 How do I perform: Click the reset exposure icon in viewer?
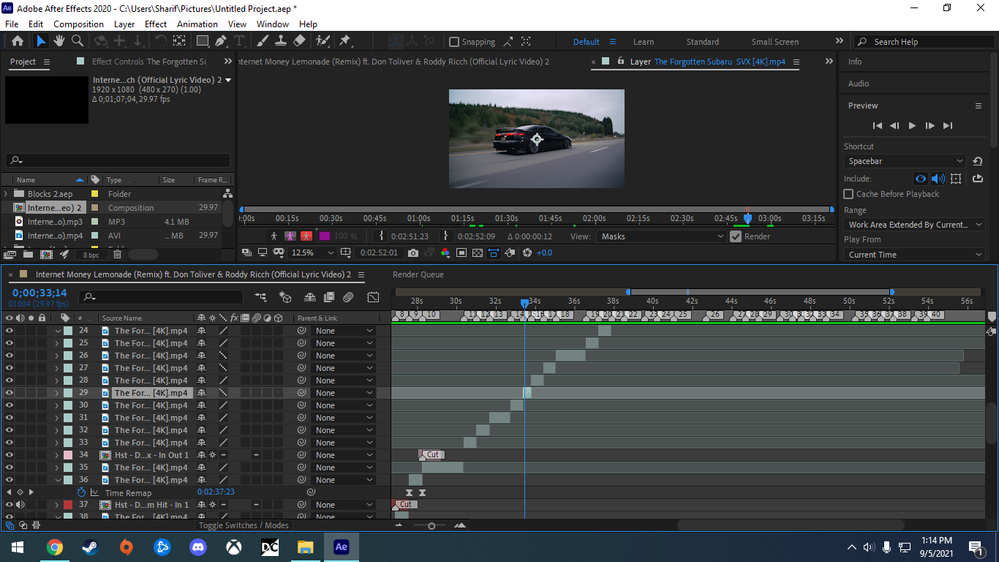pyautogui.click(x=527, y=253)
